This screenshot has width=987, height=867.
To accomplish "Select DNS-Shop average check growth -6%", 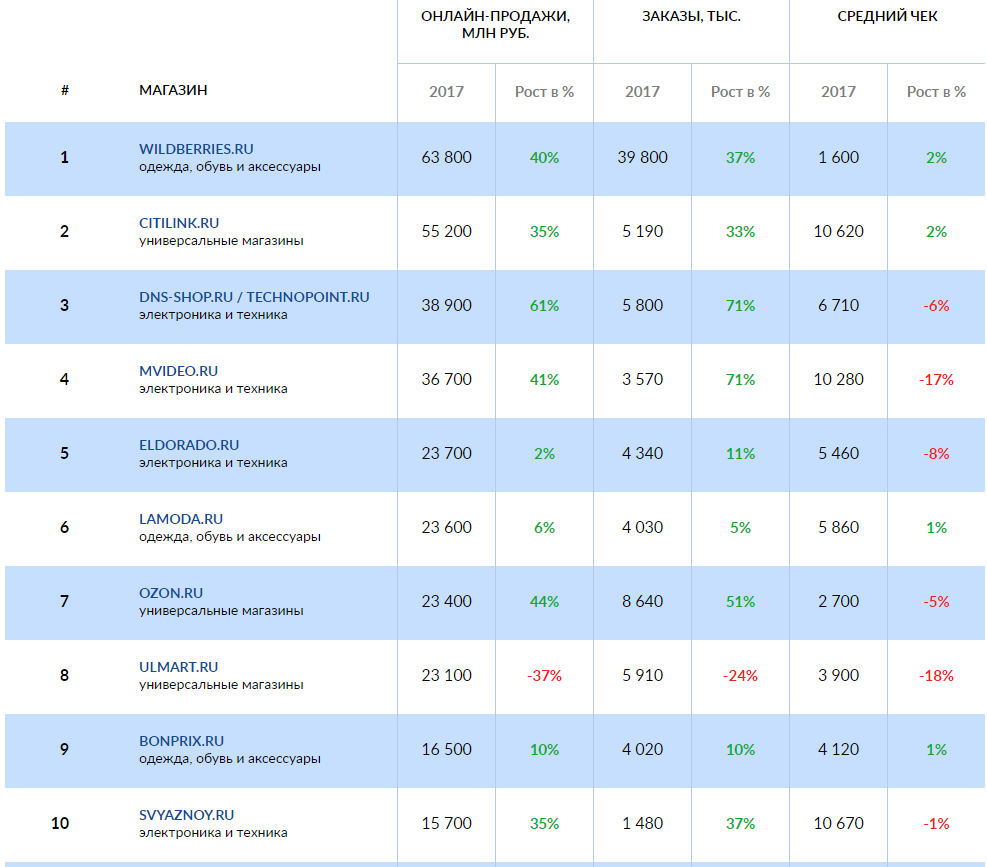I will point(936,305).
